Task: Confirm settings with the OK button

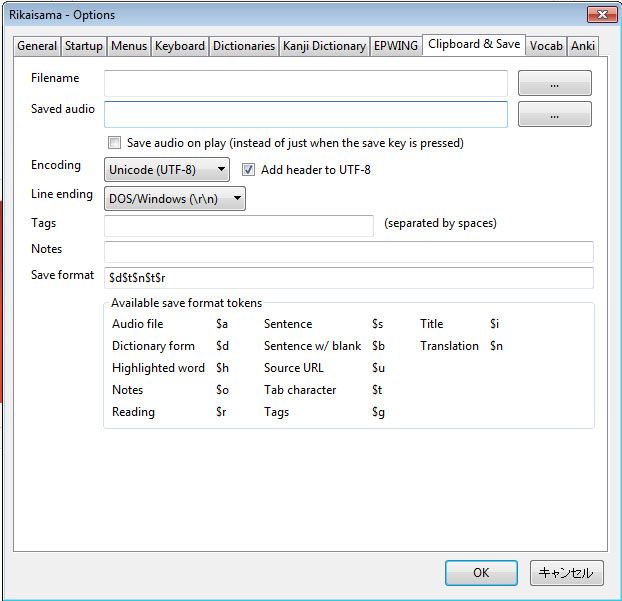Action: point(481,573)
